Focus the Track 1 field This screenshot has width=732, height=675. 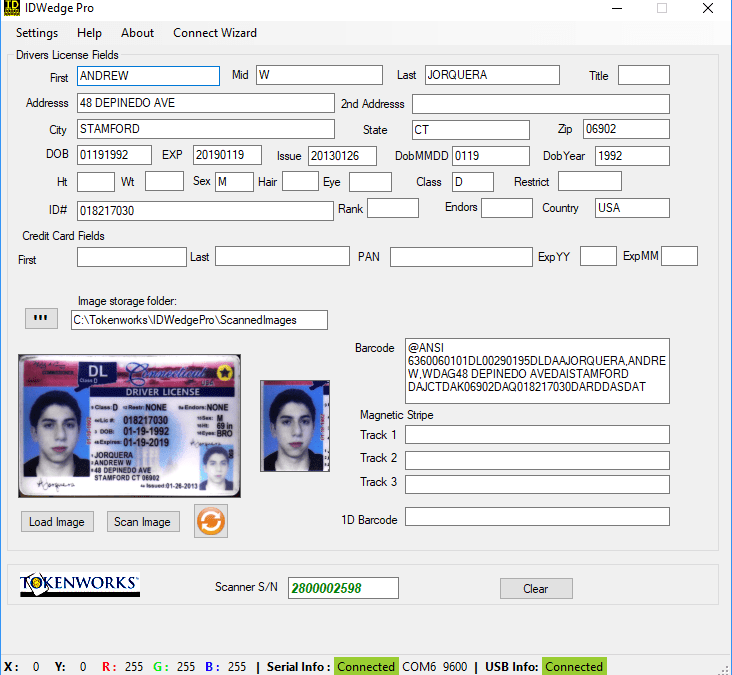537,435
